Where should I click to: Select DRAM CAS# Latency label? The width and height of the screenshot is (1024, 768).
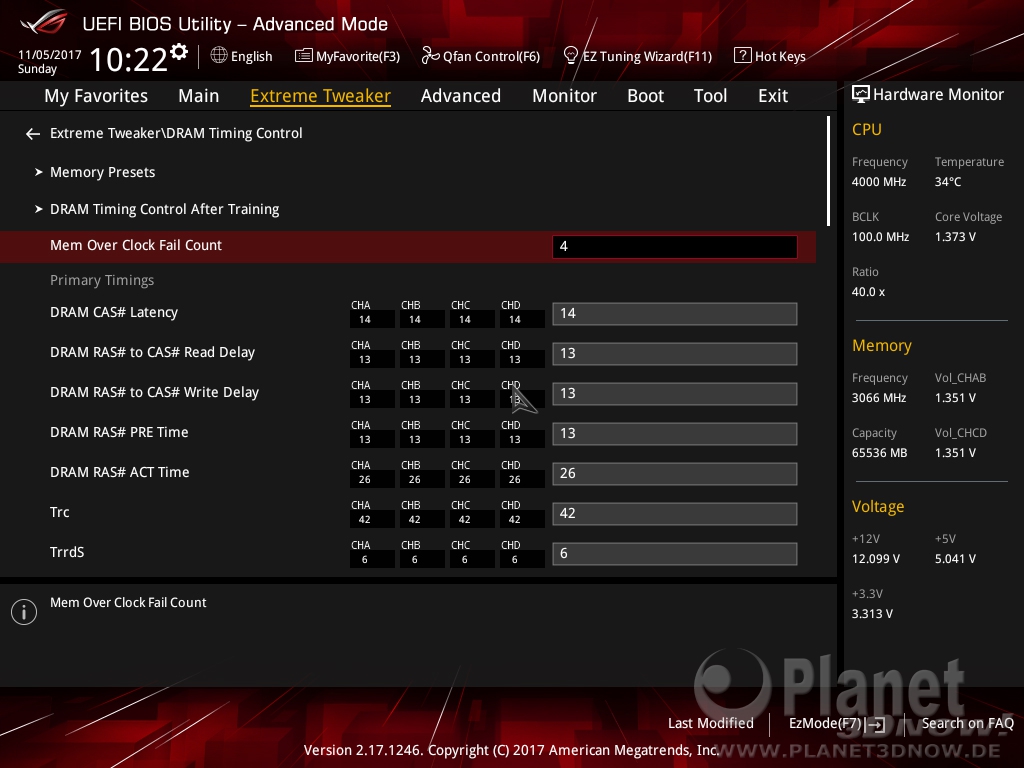114,313
